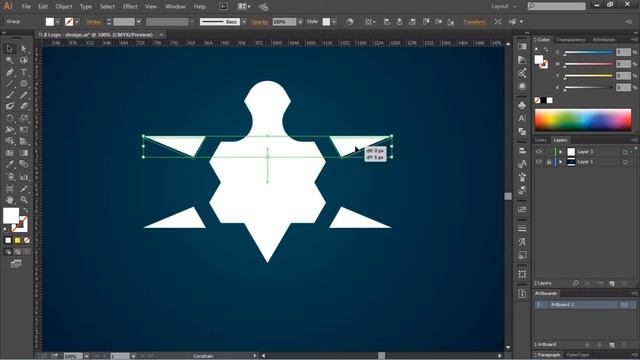
Task: Click Swap Fill and Stroke arrows
Action: coord(26,210)
